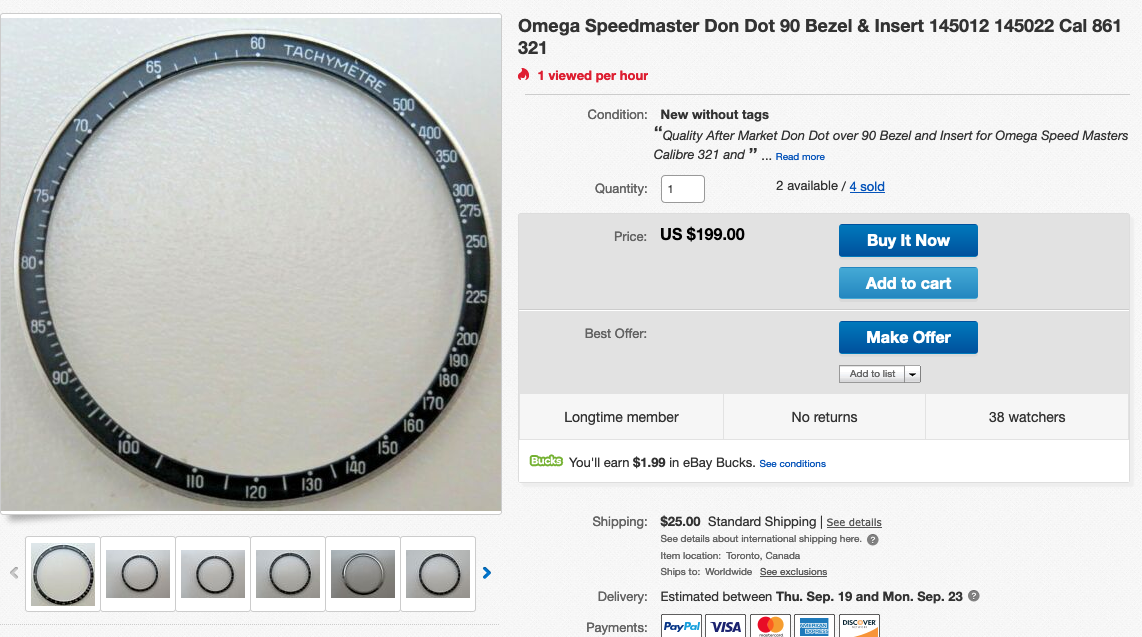Expand description with Read more
This screenshot has width=1142, height=637.
800,157
